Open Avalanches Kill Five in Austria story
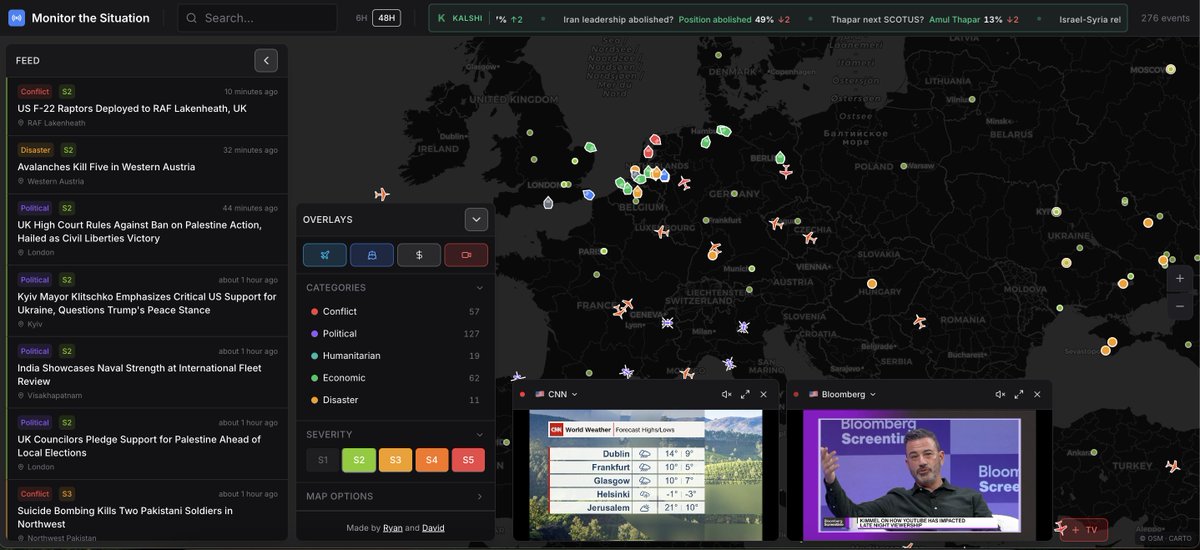 (147, 165)
